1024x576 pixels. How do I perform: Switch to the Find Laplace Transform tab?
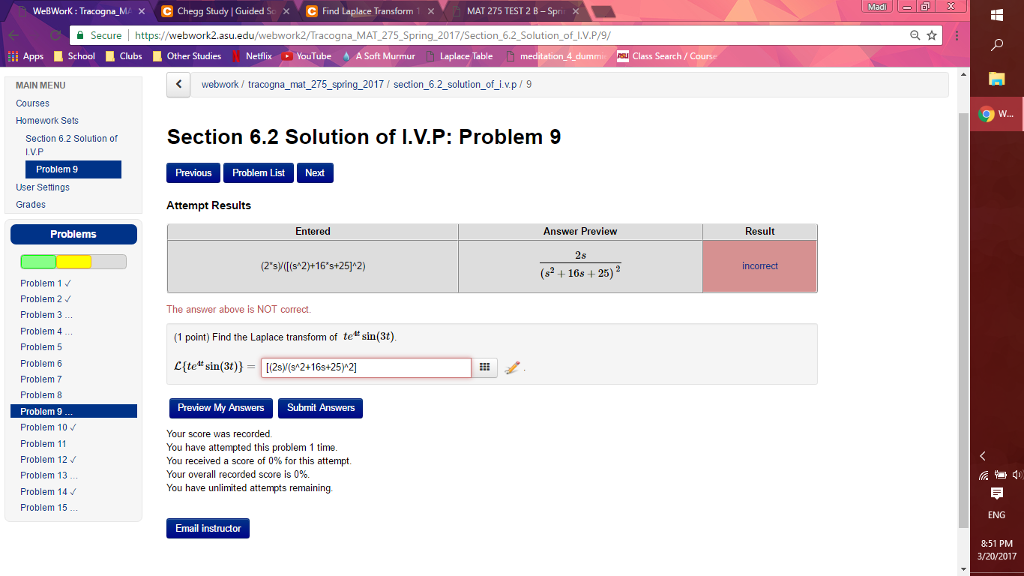click(x=371, y=11)
